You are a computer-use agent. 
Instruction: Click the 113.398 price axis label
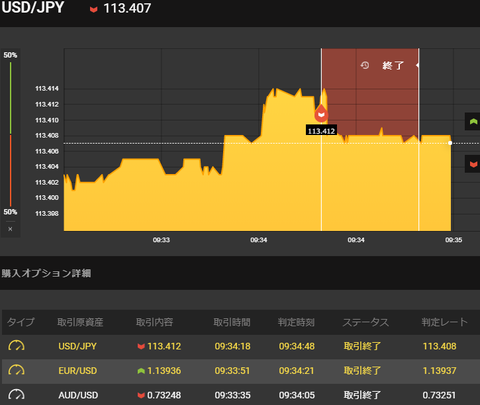(47, 214)
